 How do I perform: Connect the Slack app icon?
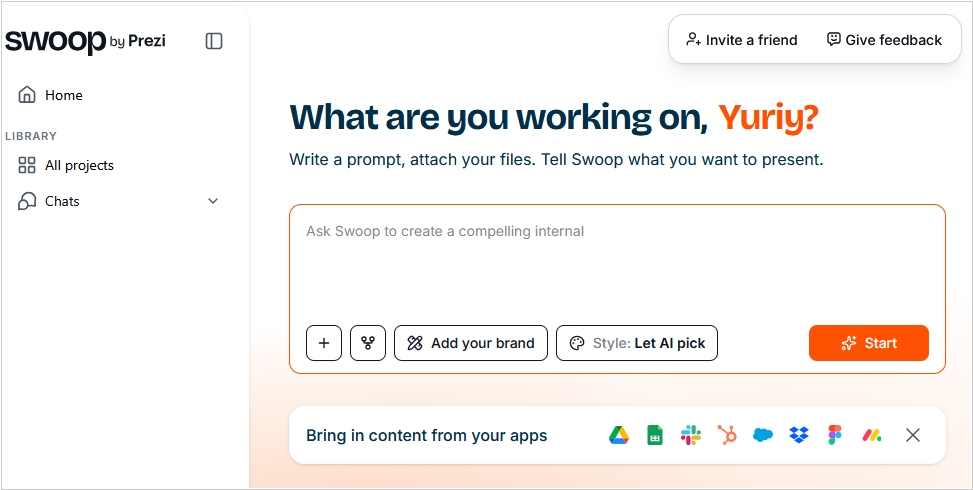(691, 435)
